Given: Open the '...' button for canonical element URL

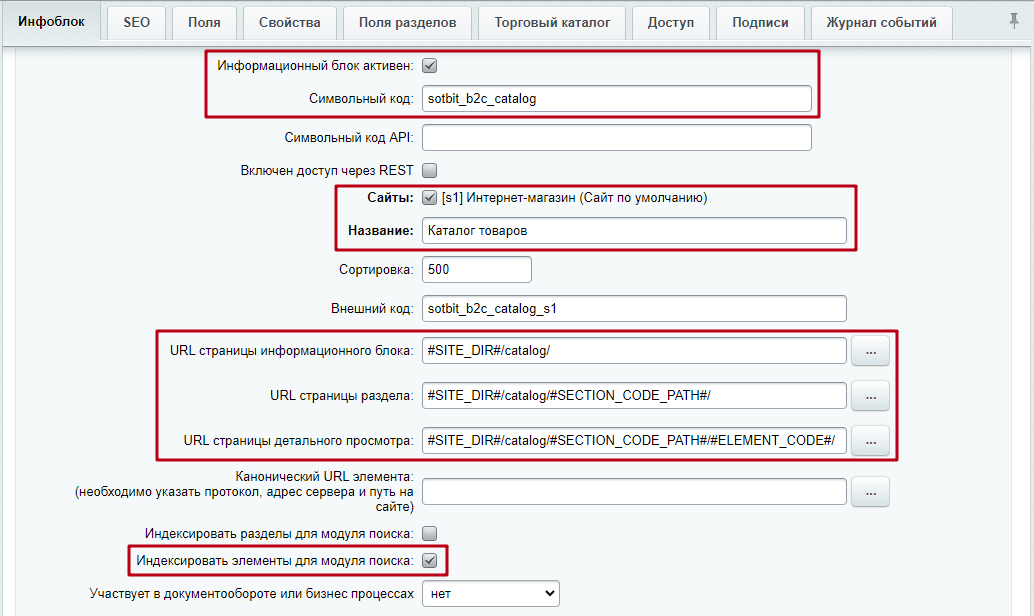Looking at the screenshot, I should (870, 492).
